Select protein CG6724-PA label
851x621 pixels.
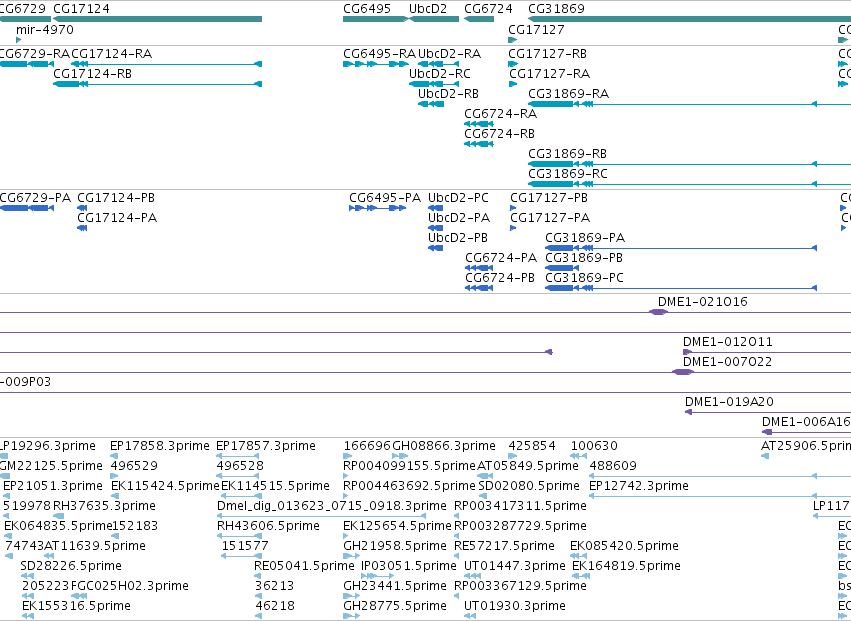coord(501,258)
